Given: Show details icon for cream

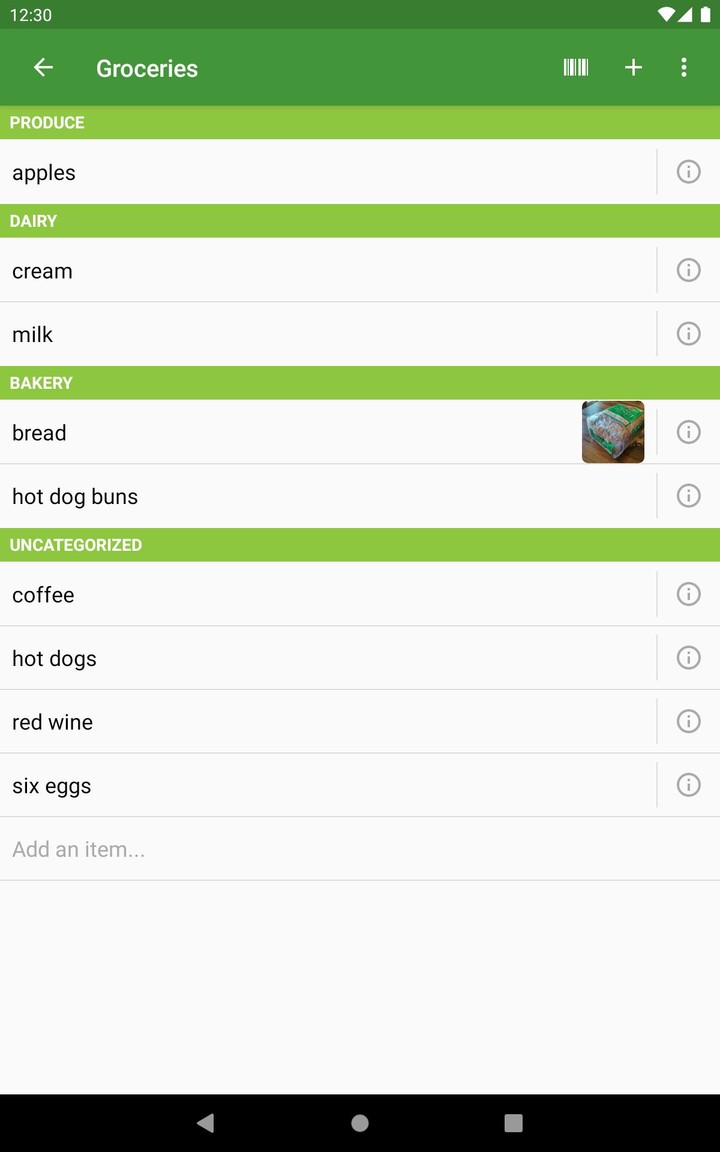Looking at the screenshot, I should pyautogui.click(x=688, y=270).
